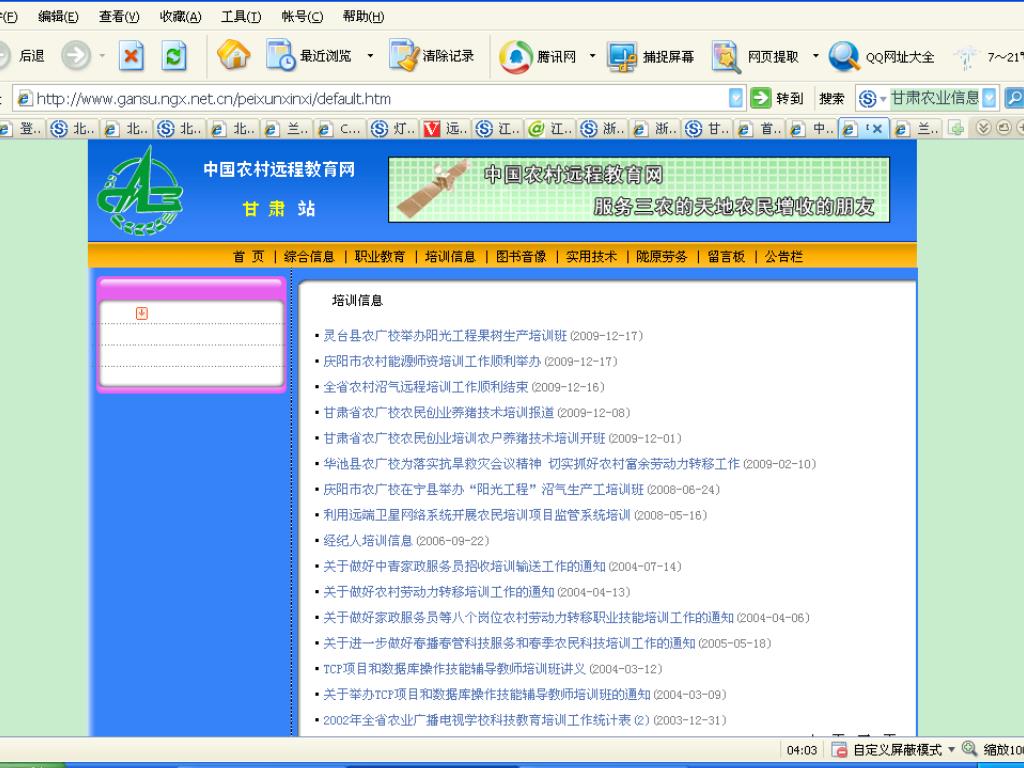
Task: Expand the forward button history dropdown
Action: [102, 56]
